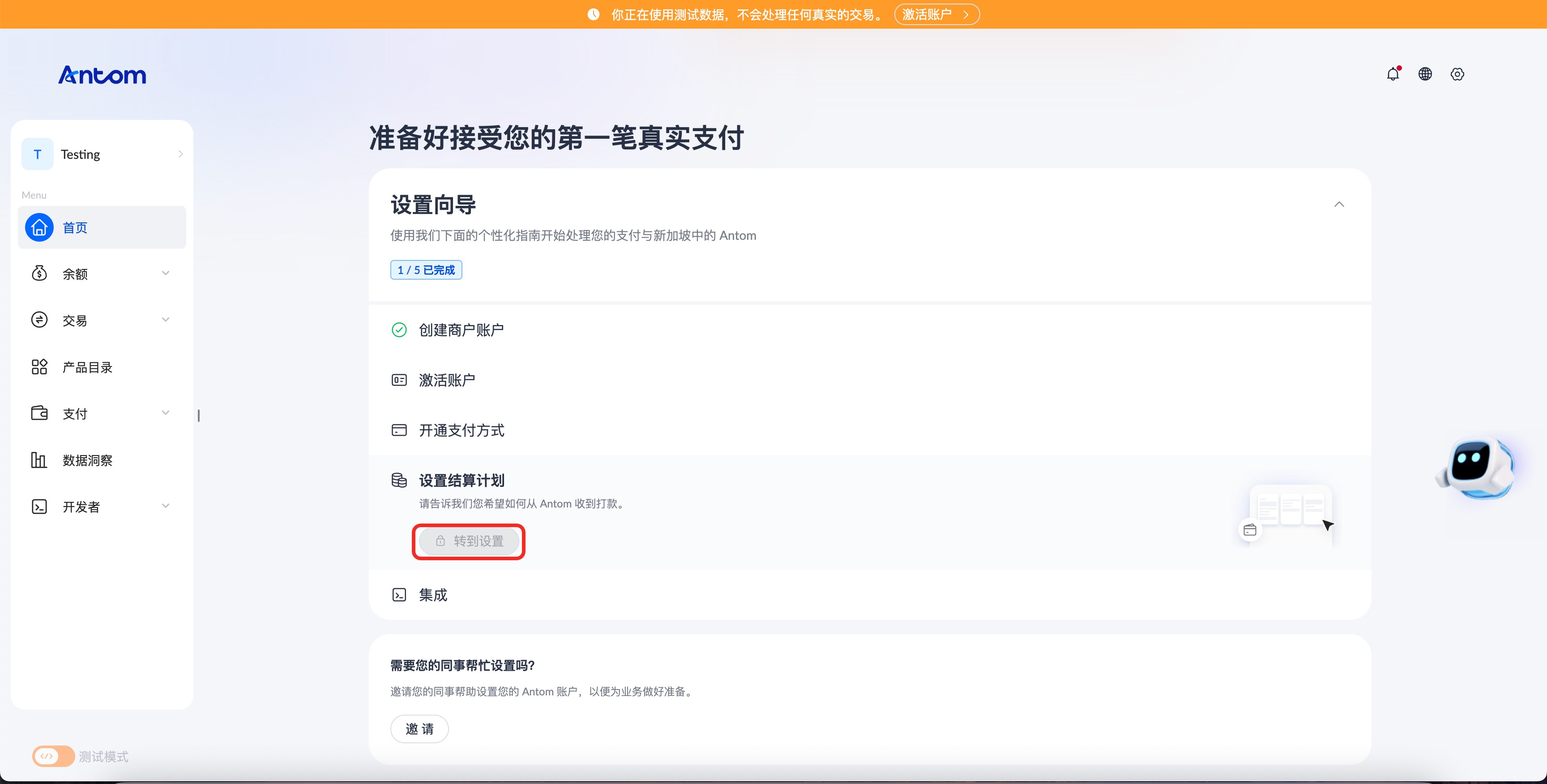Expand the 创建商户账户 step
The width and height of the screenshot is (1547, 784).
[x=870, y=329]
